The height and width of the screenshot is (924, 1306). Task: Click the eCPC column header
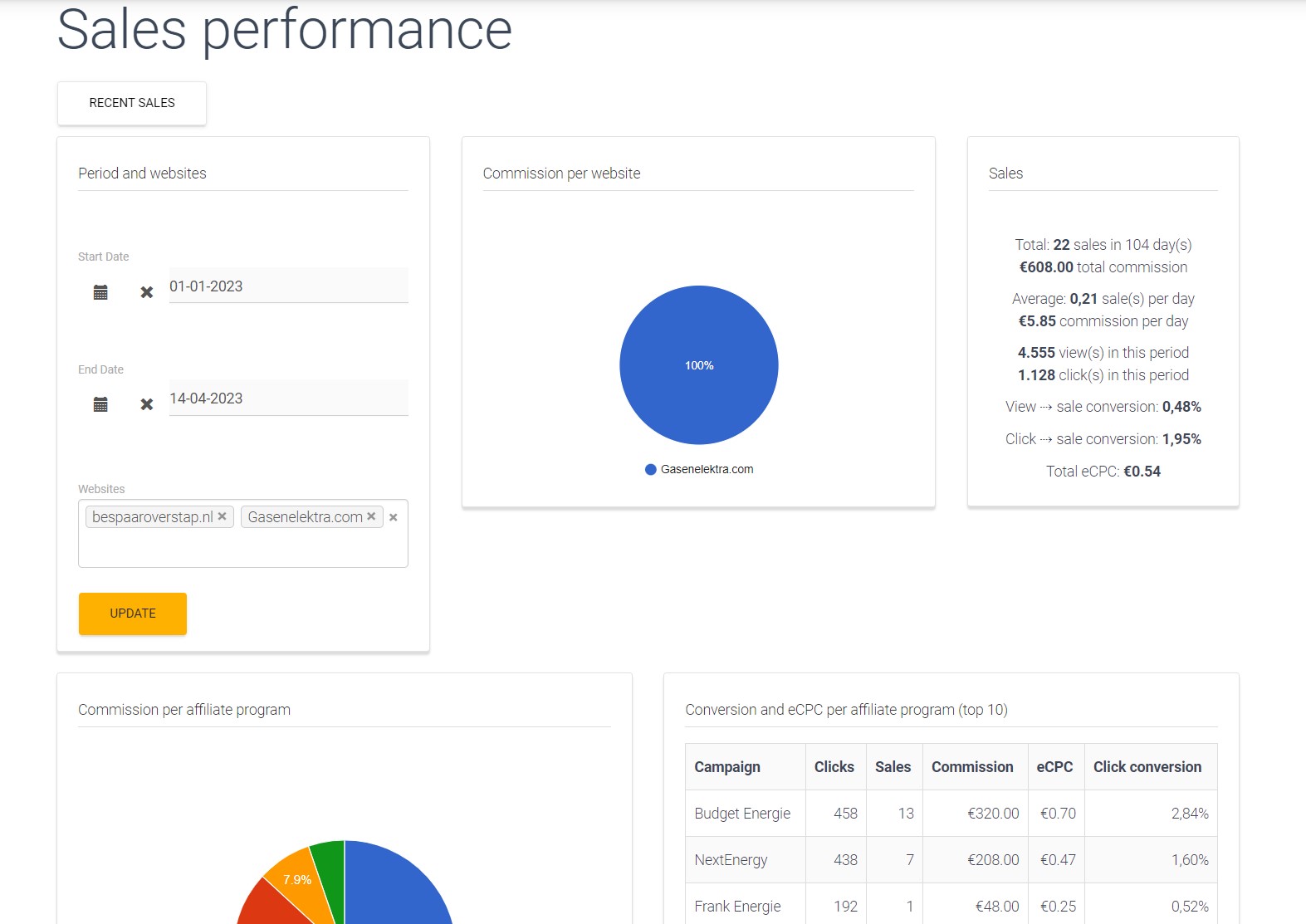click(1056, 767)
